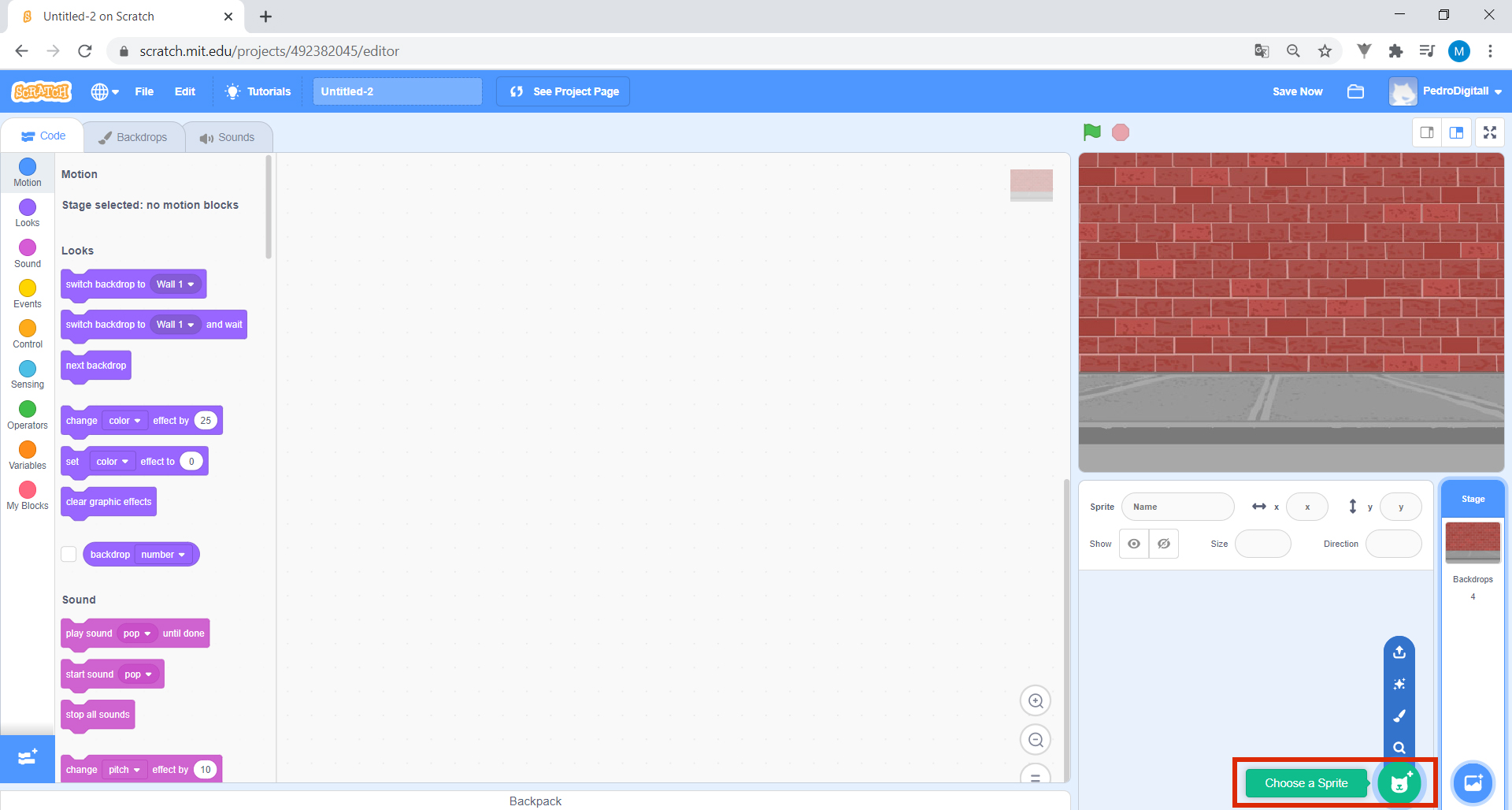Viewport: 1512px width, 810px height.
Task: Select the Variables block category
Action: pos(28,455)
